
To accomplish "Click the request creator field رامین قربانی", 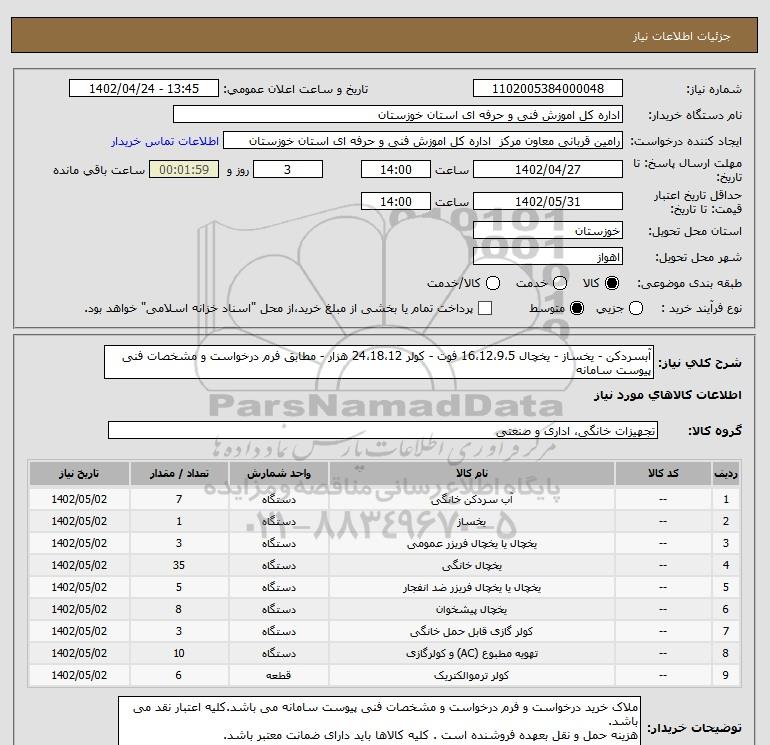I will pyautogui.click(x=423, y=141).
